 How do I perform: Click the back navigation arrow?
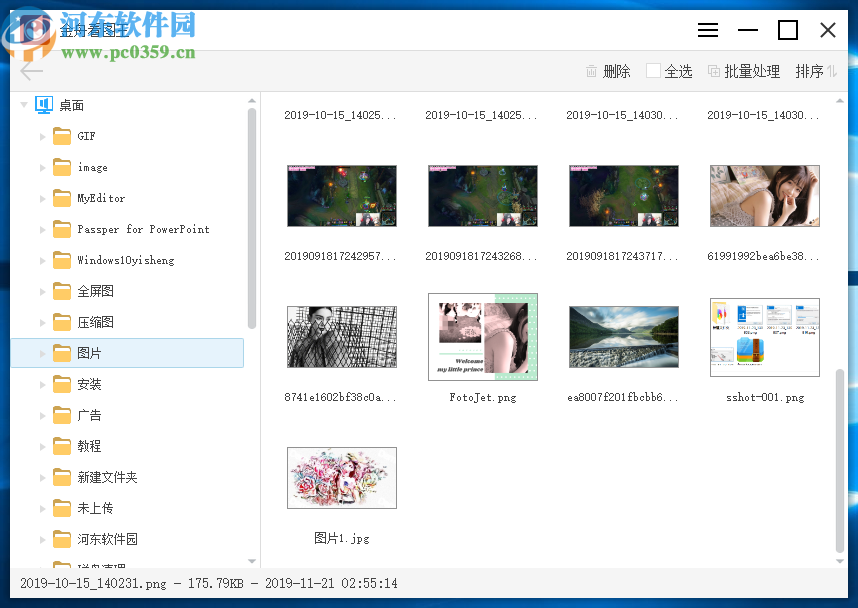coord(31,71)
